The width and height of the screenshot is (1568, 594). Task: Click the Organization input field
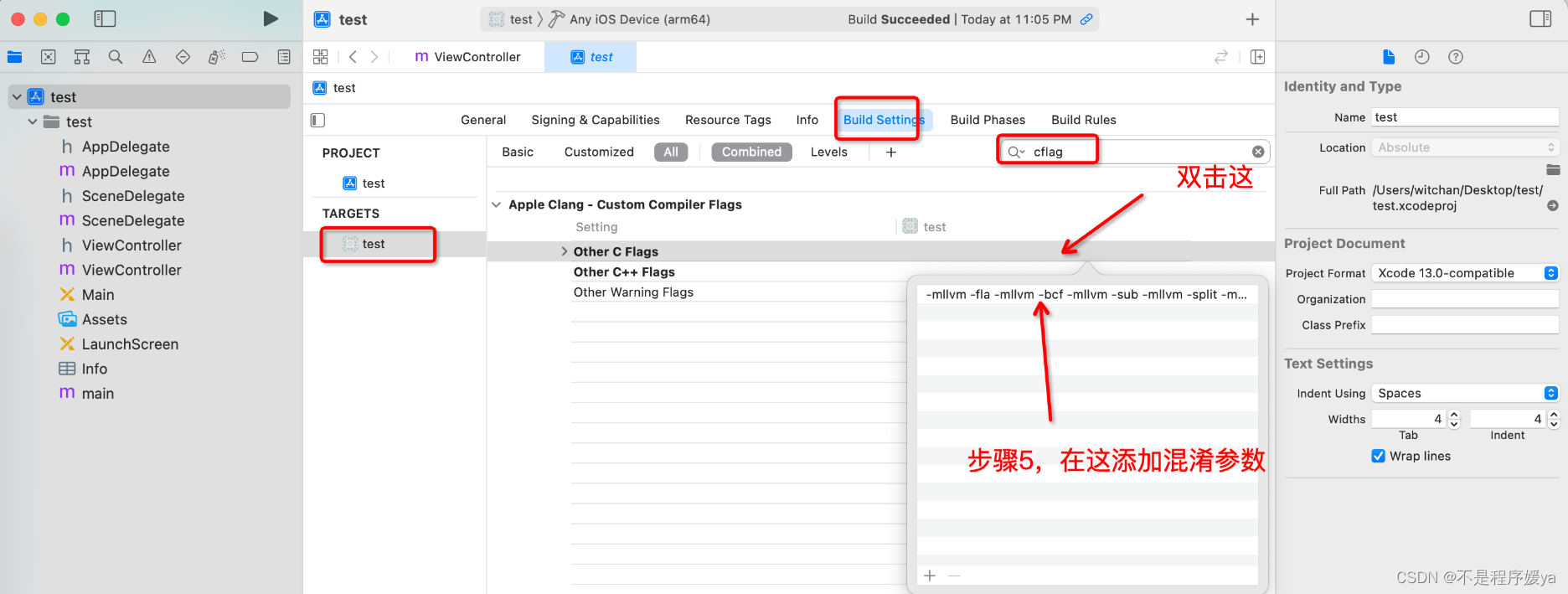click(x=1465, y=299)
